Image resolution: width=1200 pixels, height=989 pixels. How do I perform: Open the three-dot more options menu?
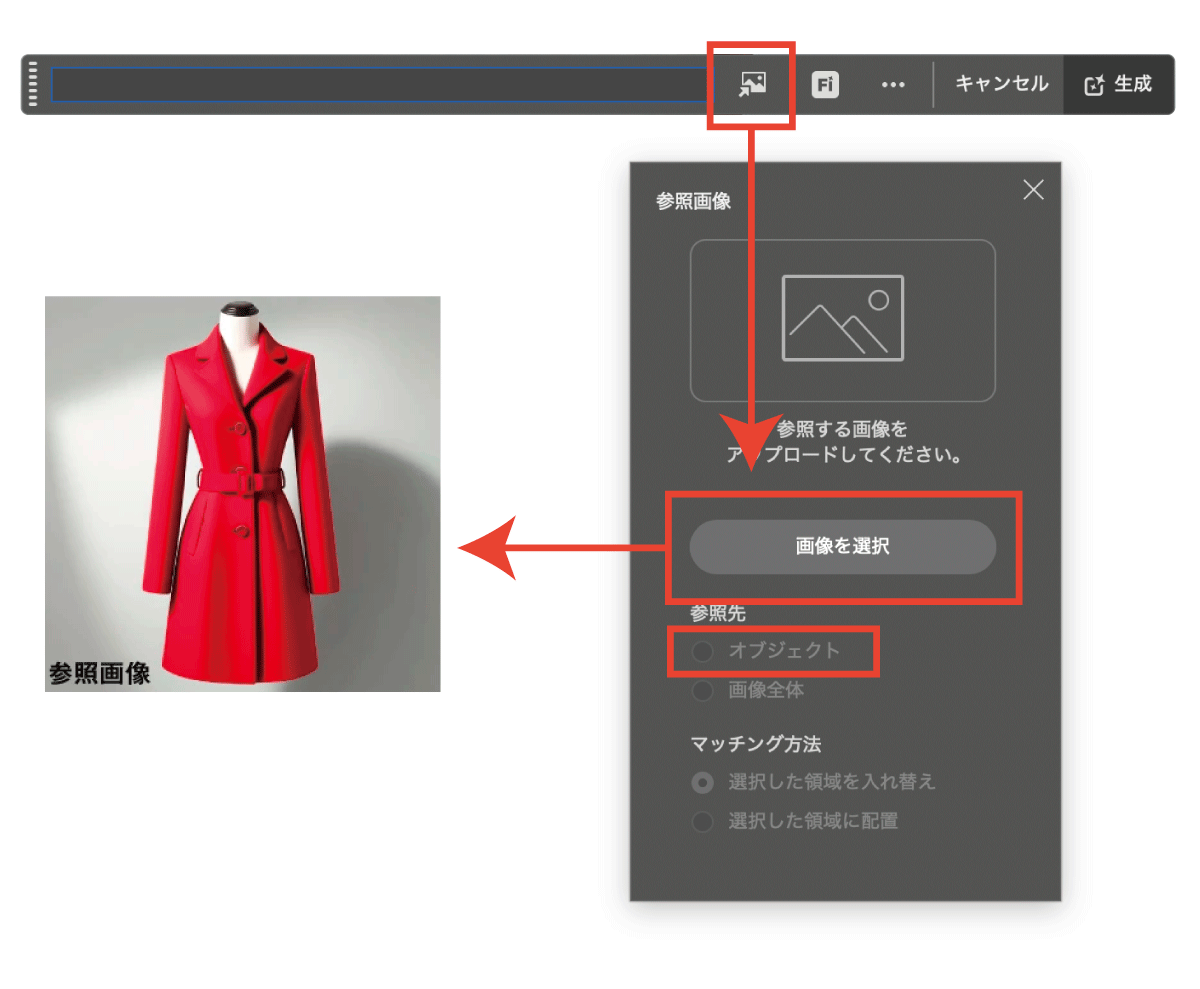coord(892,85)
